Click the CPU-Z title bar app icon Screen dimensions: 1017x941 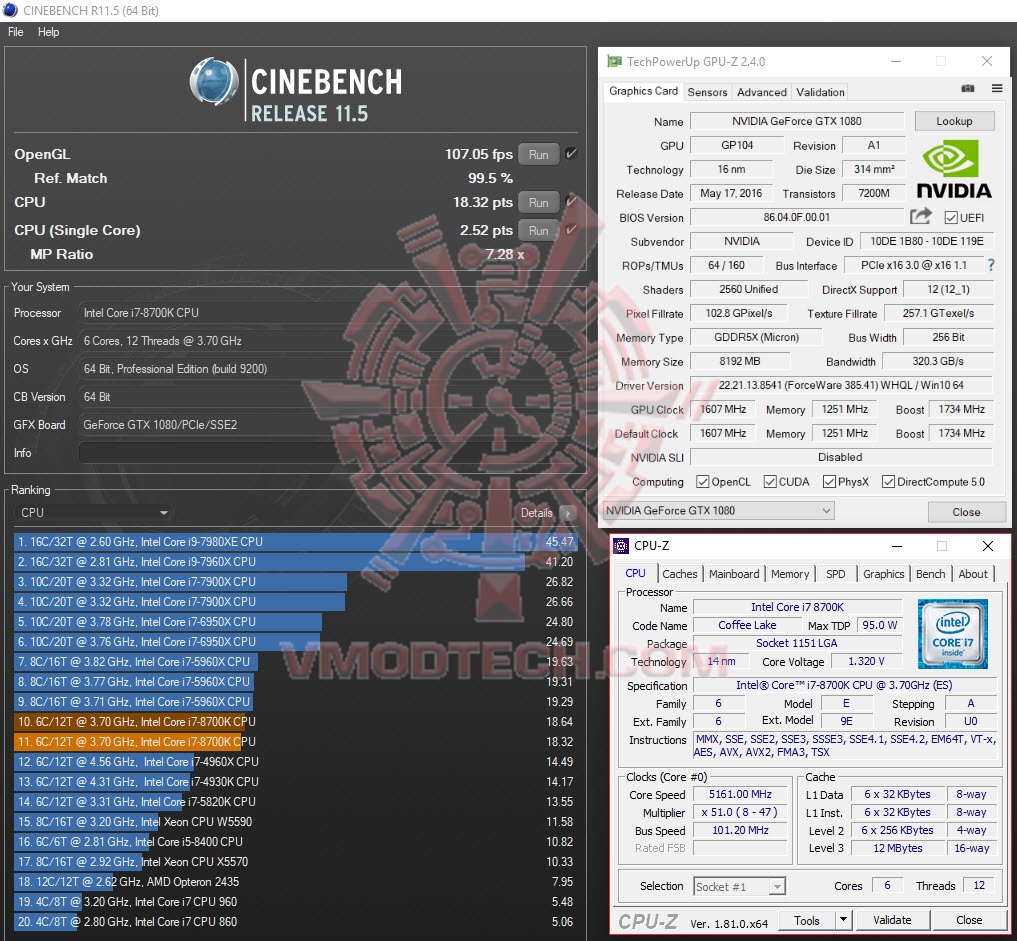coord(621,546)
